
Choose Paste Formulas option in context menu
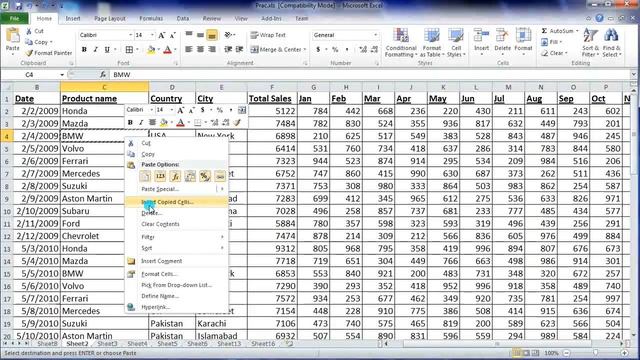[175, 176]
